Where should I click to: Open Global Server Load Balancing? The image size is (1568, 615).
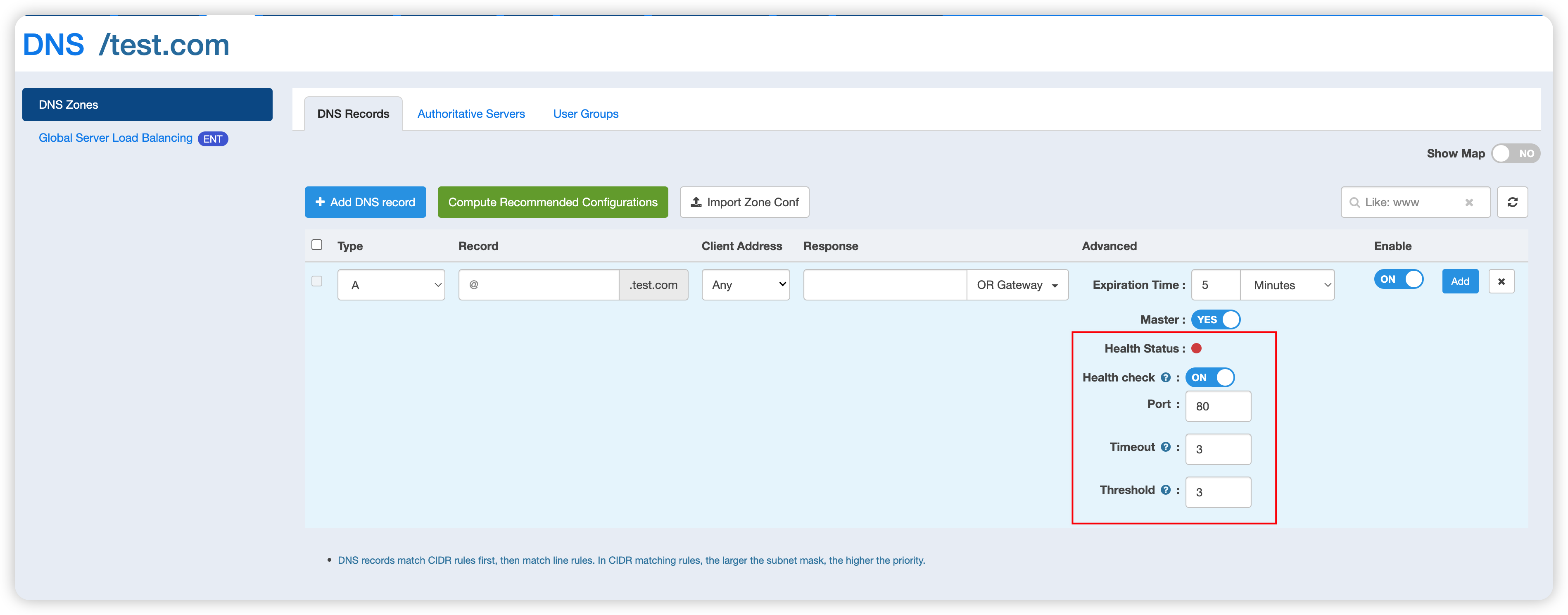[x=115, y=138]
